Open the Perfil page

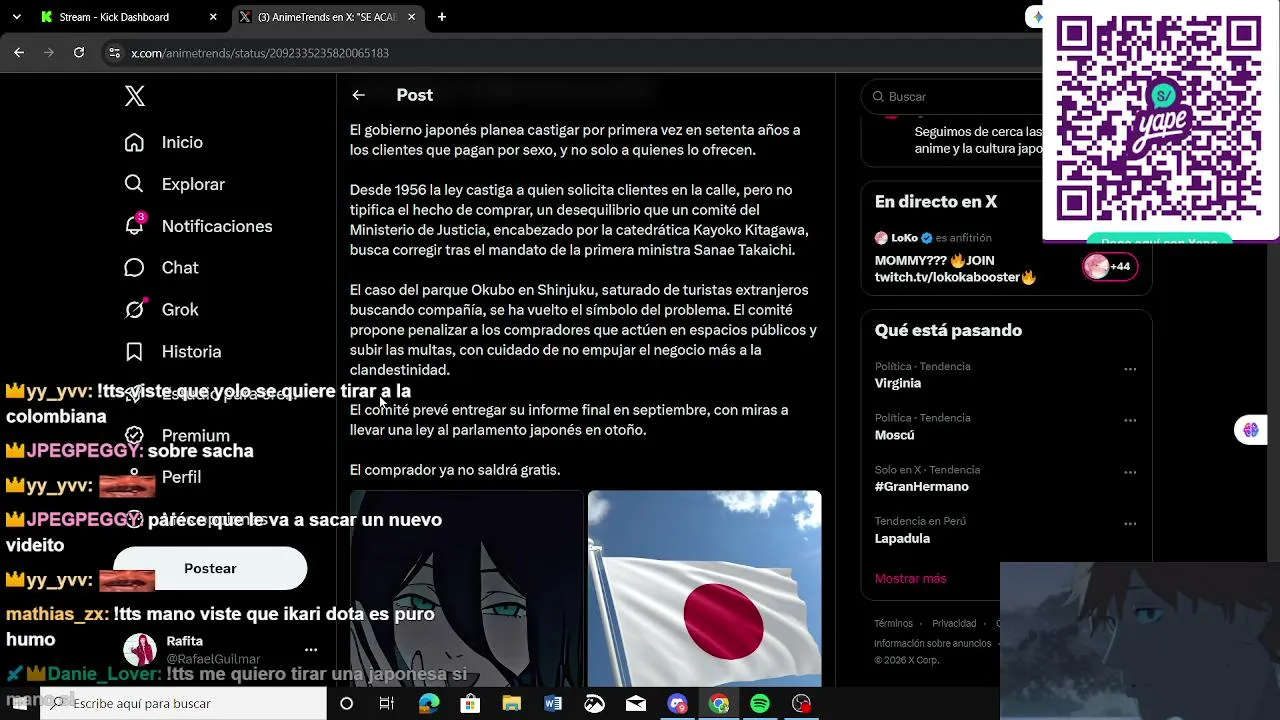point(162,477)
